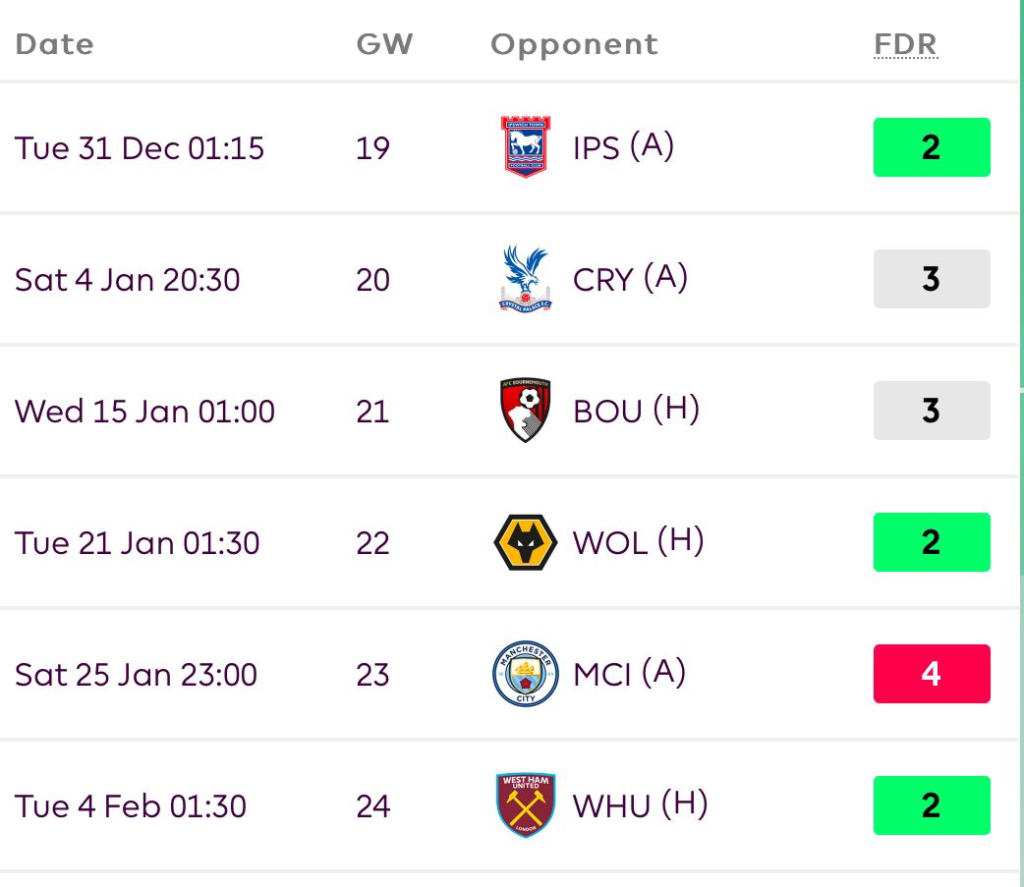Click the MCI (A) opponent text

pyautogui.click(x=629, y=674)
